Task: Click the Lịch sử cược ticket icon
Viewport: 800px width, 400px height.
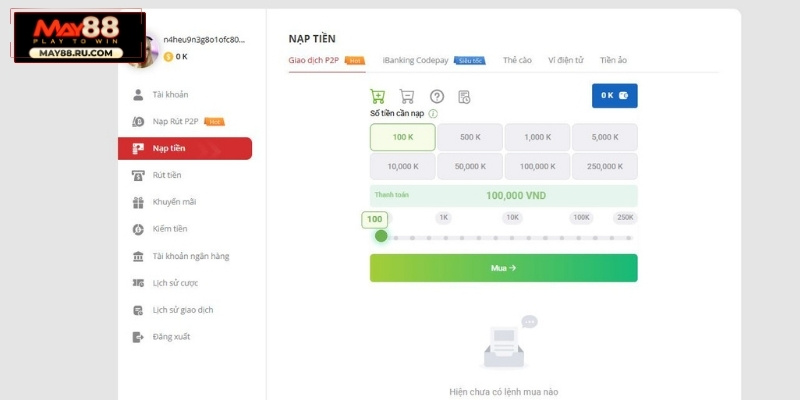Action: (x=138, y=283)
